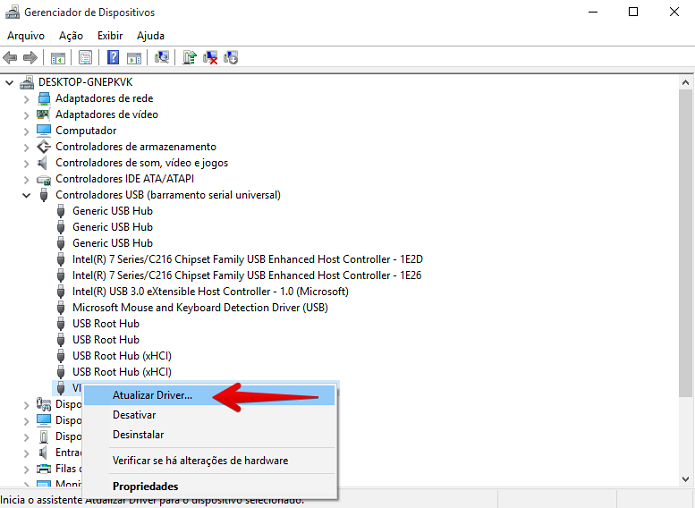Click the Controladores de armazenamento icon
Screen dimensions: 695x508
click(43, 146)
